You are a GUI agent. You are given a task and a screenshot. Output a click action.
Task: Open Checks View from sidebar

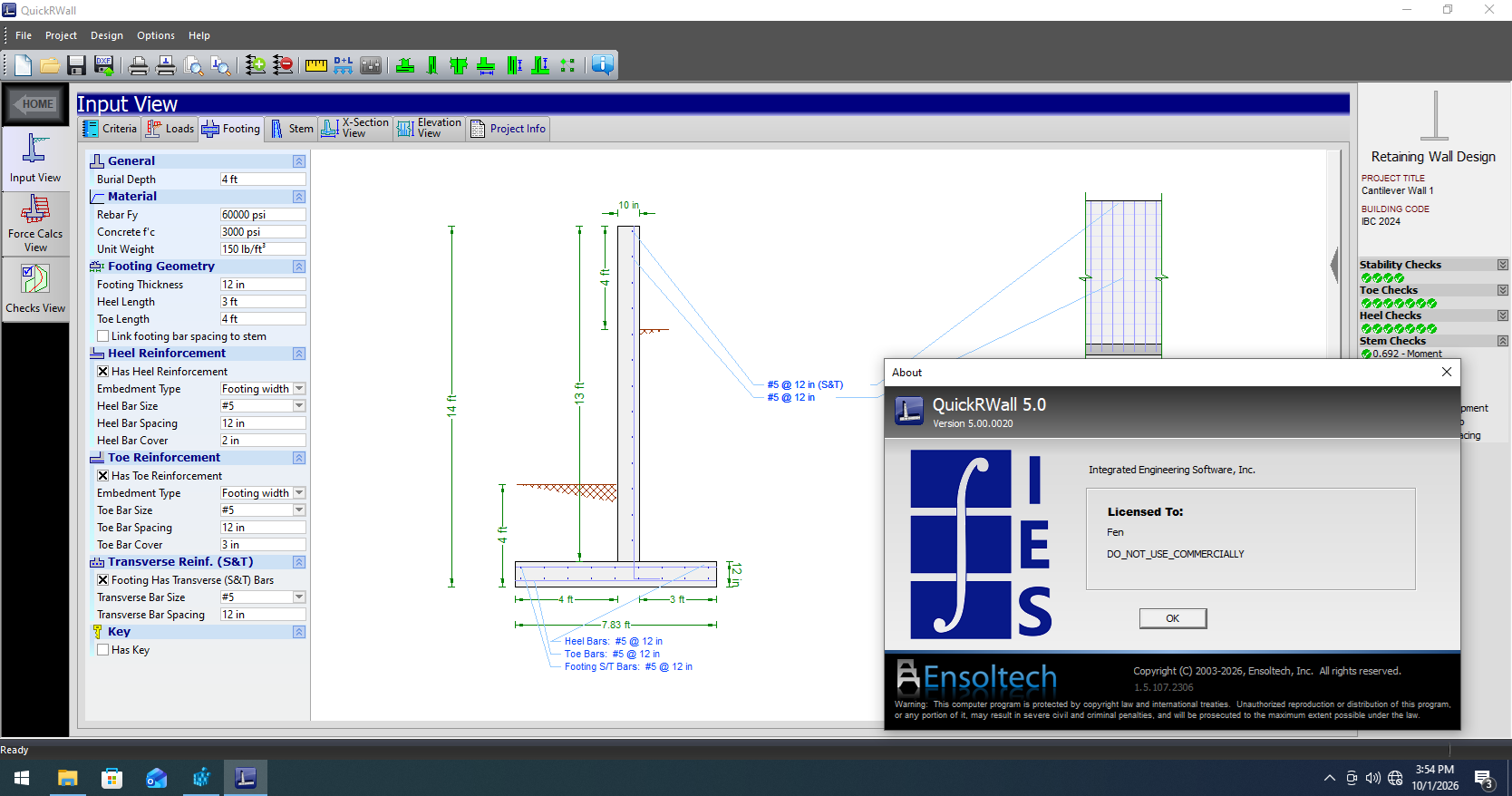click(35, 289)
